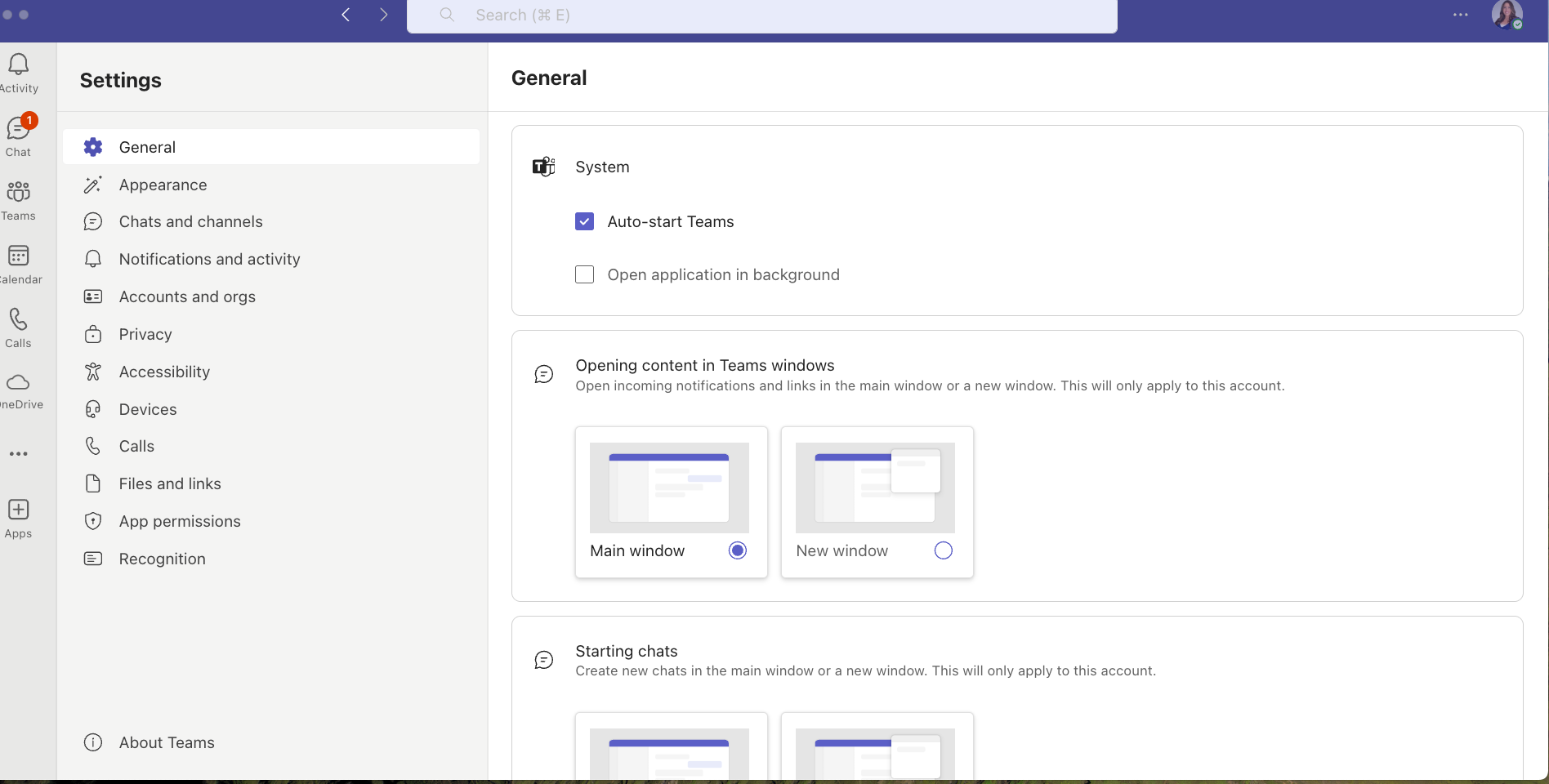Switch to Chats and channels settings
This screenshot has height=784, width=1549.
pyautogui.click(x=271, y=221)
